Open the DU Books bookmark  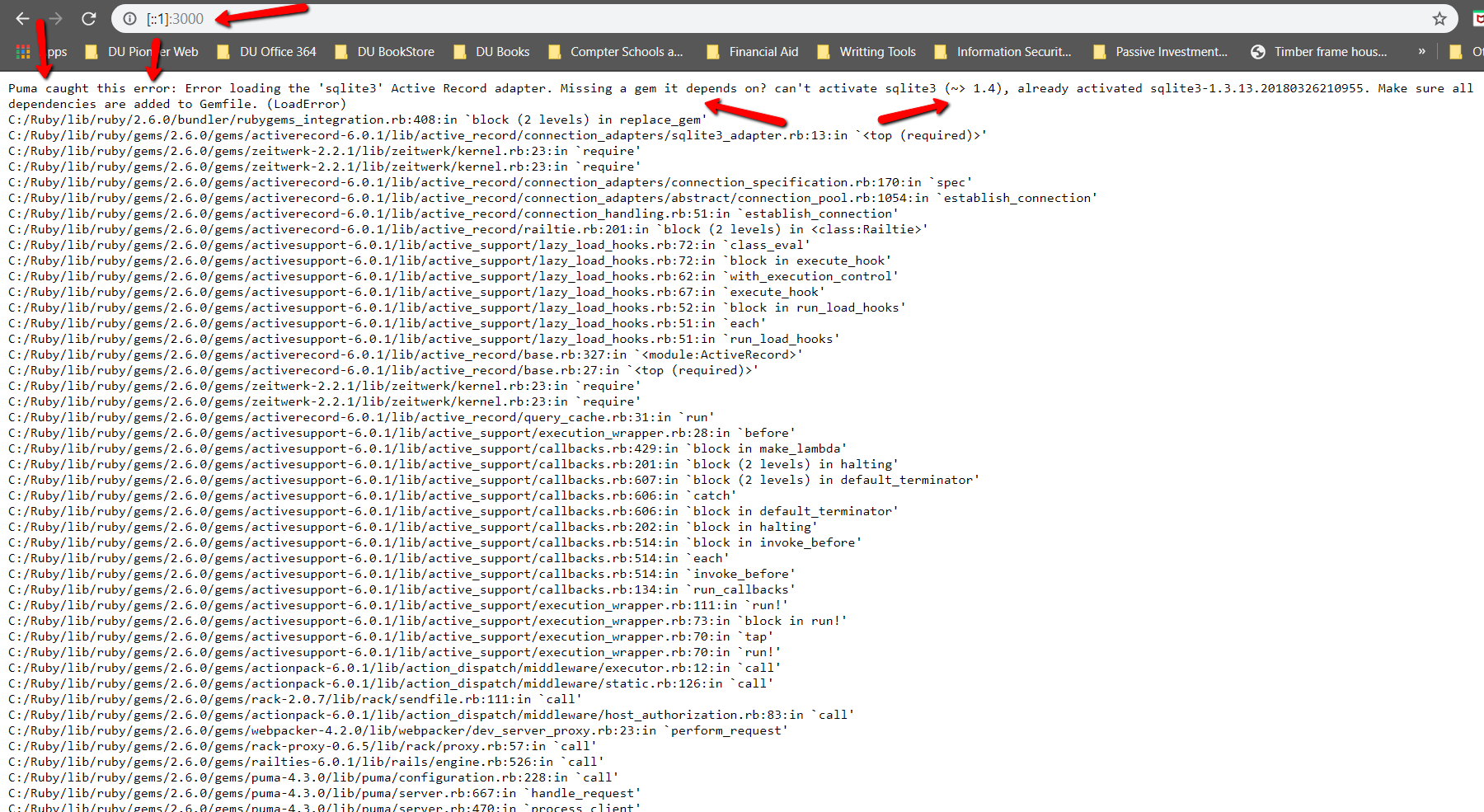click(501, 51)
